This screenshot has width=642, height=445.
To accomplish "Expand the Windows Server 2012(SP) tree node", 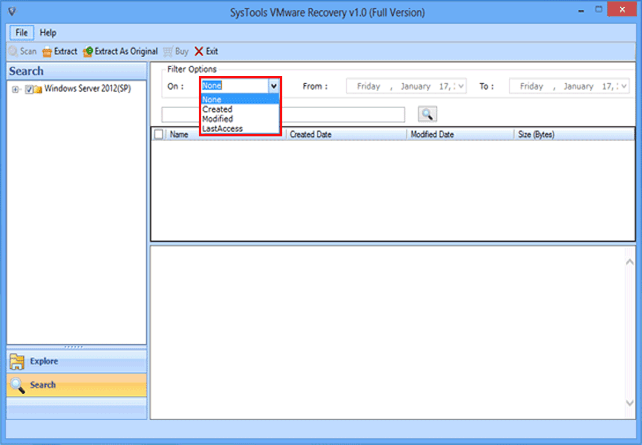I will coord(16,89).
